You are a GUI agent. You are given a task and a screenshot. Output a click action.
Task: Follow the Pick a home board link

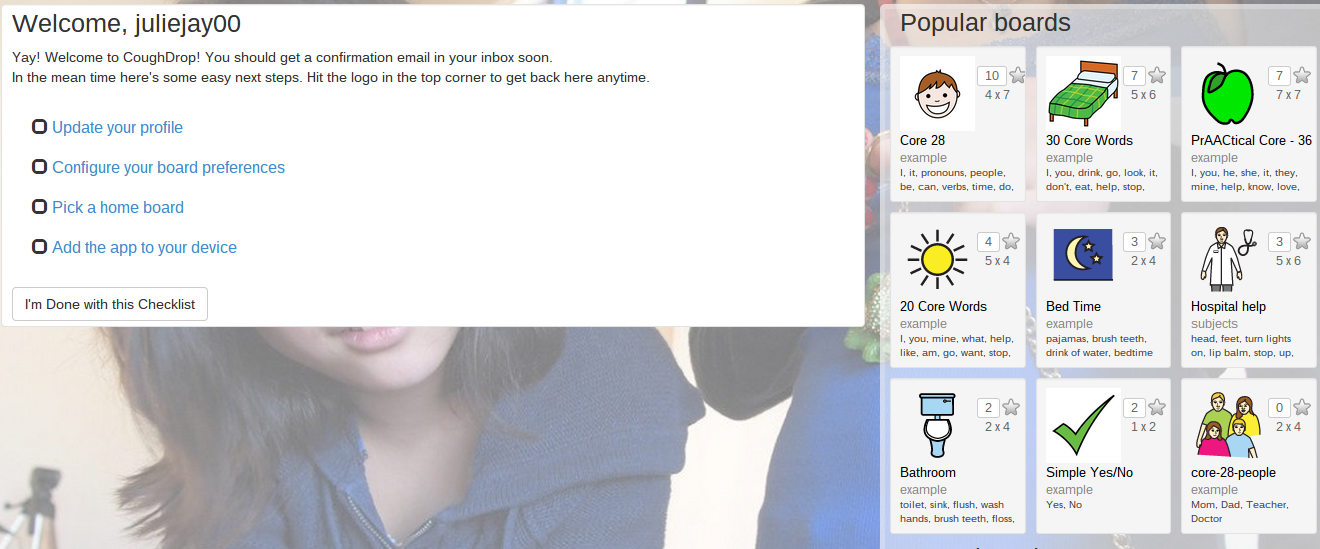click(118, 208)
